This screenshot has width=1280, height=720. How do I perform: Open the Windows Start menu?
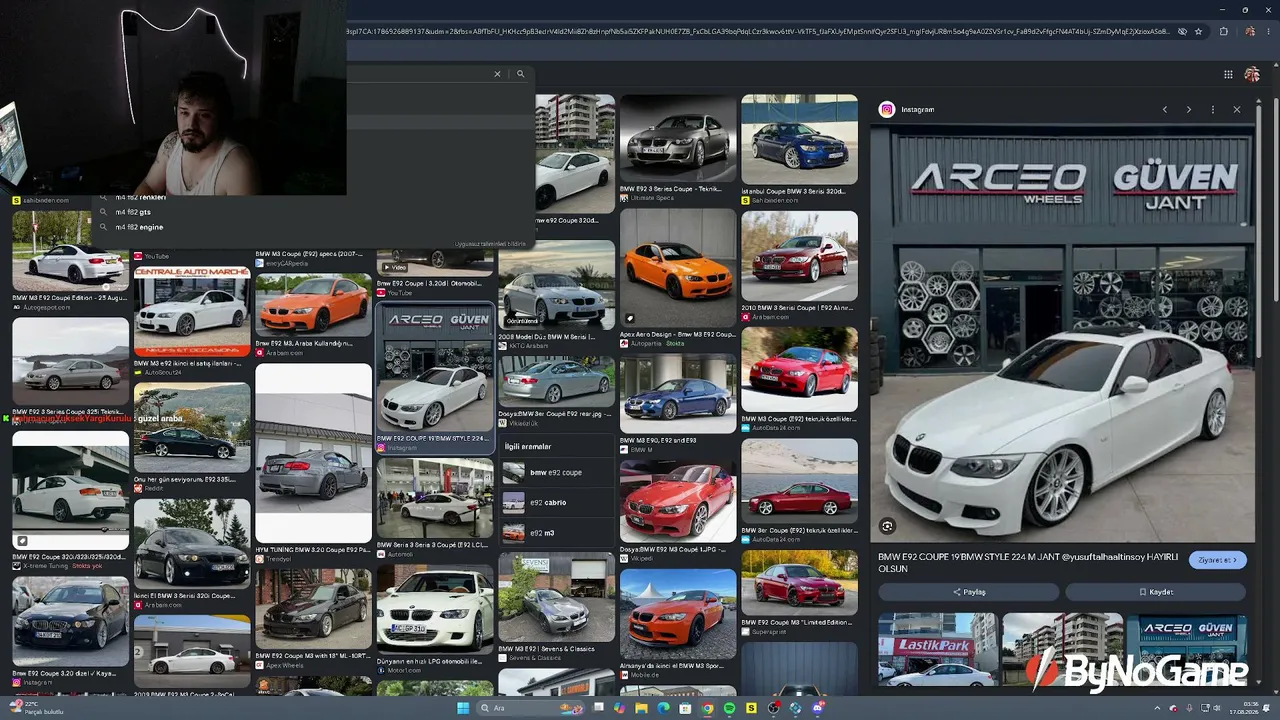pyautogui.click(x=463, y=708)
